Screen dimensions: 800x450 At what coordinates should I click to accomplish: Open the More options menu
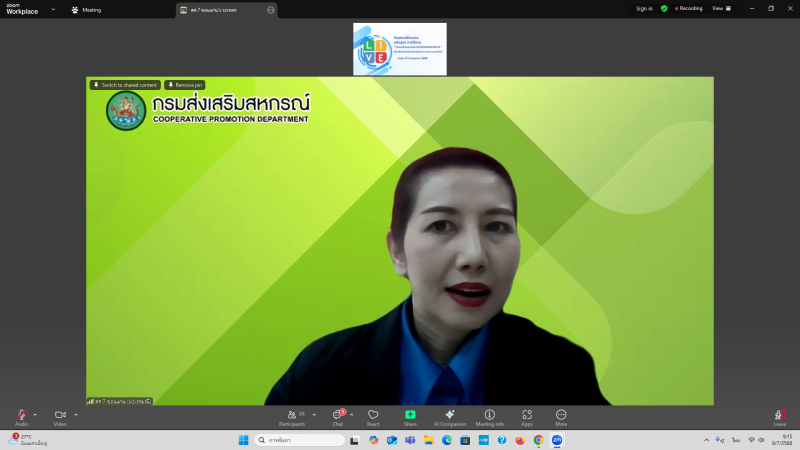coord(561,415)
